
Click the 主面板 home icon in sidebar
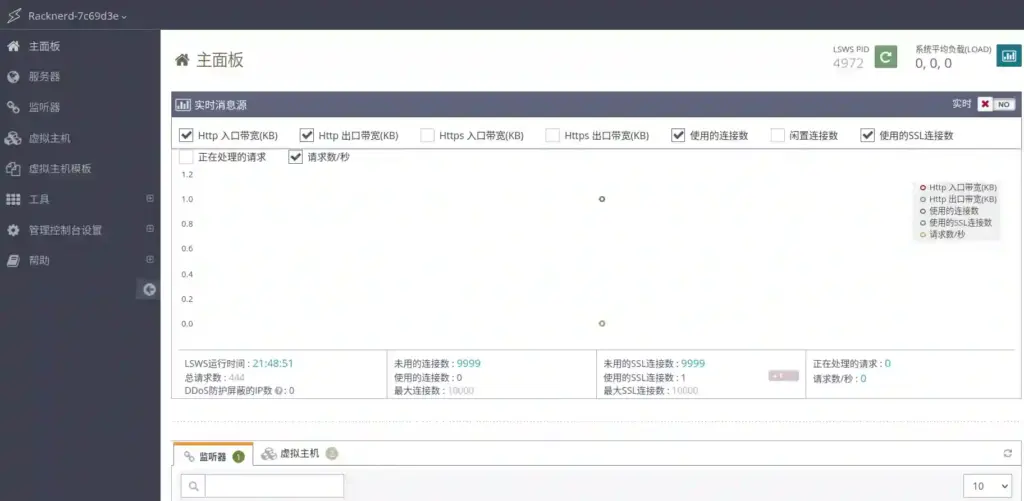[13, 46]
